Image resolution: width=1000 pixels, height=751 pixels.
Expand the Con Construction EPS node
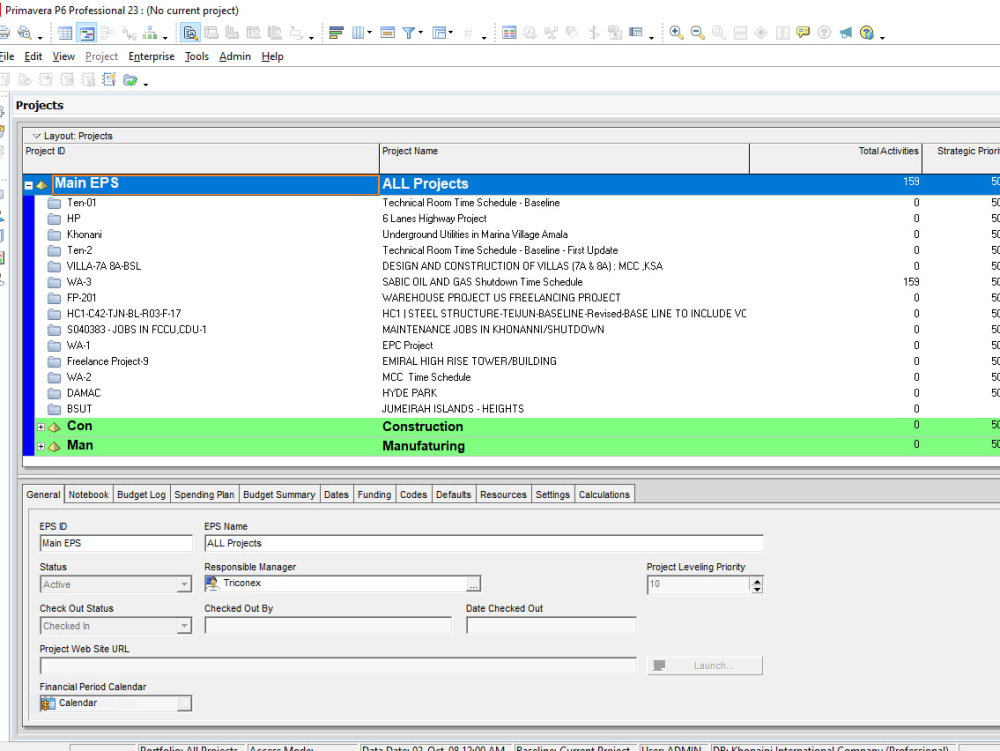pos(41,427)
